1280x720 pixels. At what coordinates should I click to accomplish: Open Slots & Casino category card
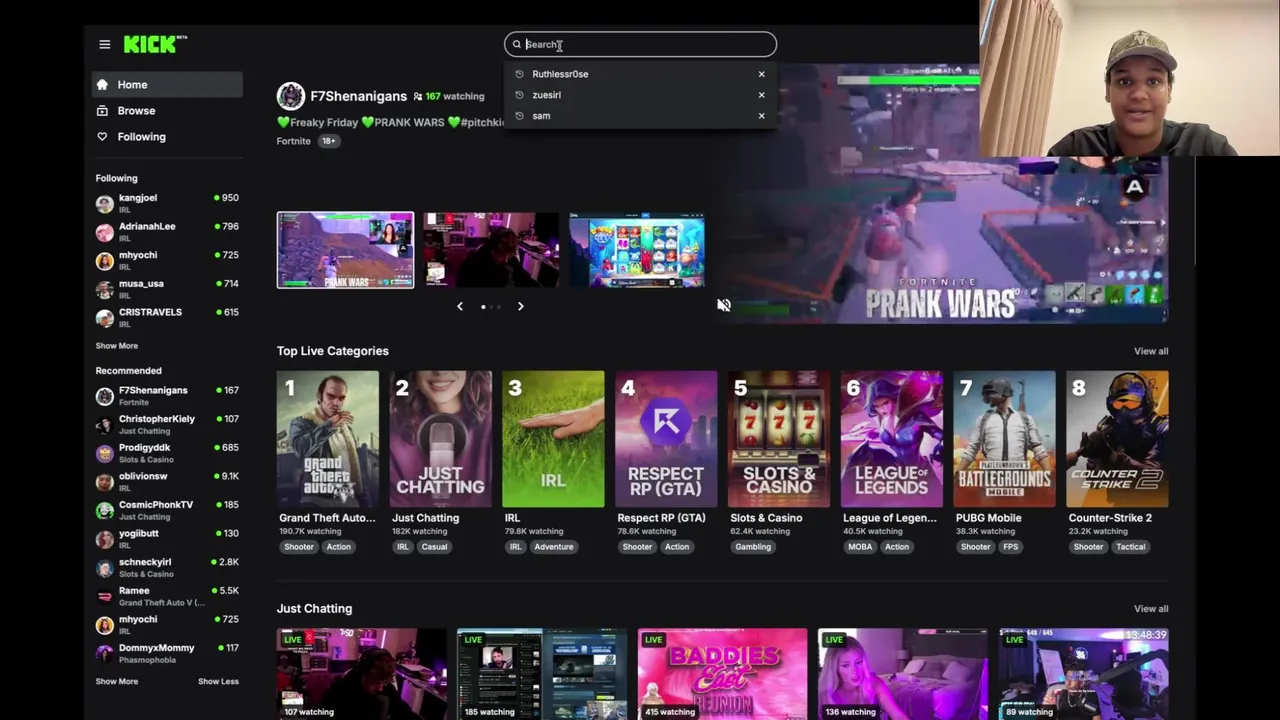pyautogui.click(x=779, y=439)
